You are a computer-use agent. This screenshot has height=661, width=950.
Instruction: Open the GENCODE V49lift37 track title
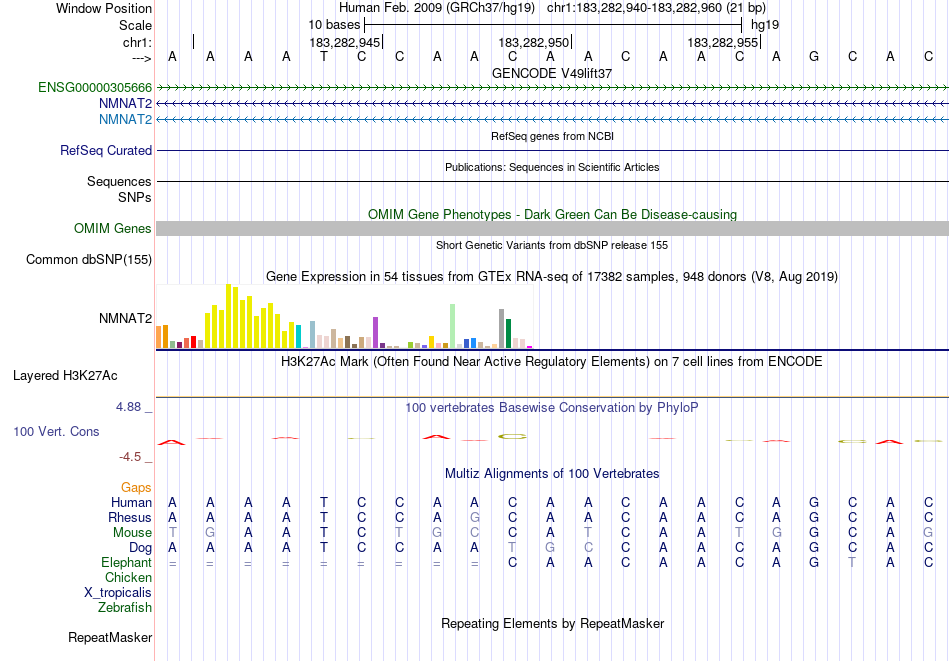[x=552, y=73]
